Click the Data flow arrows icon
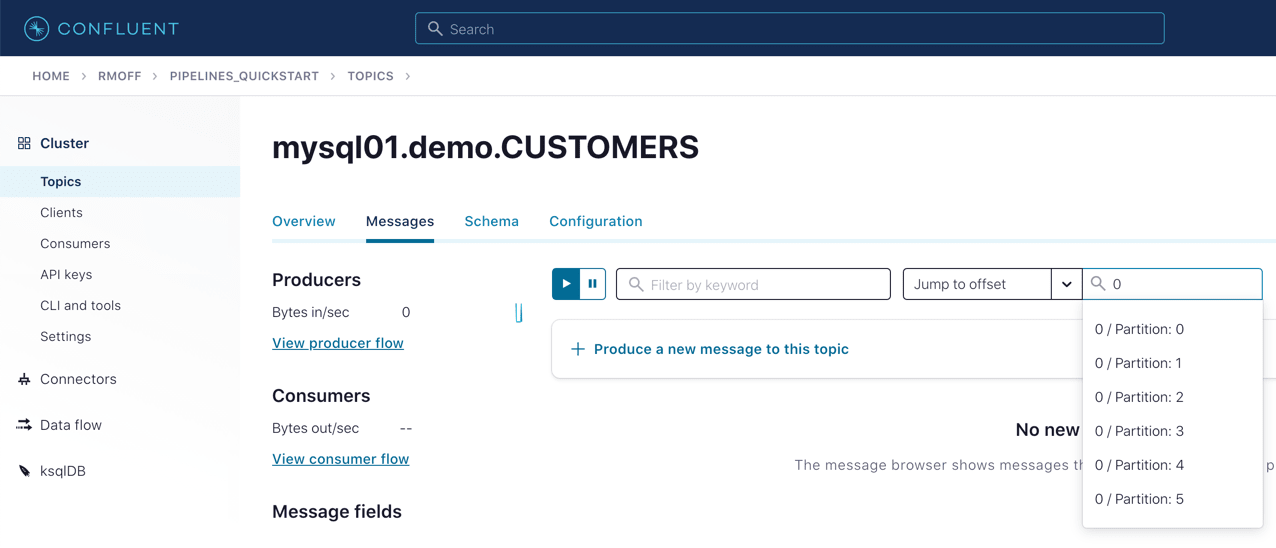The image size is (1276, 548). tap(24, 425)
